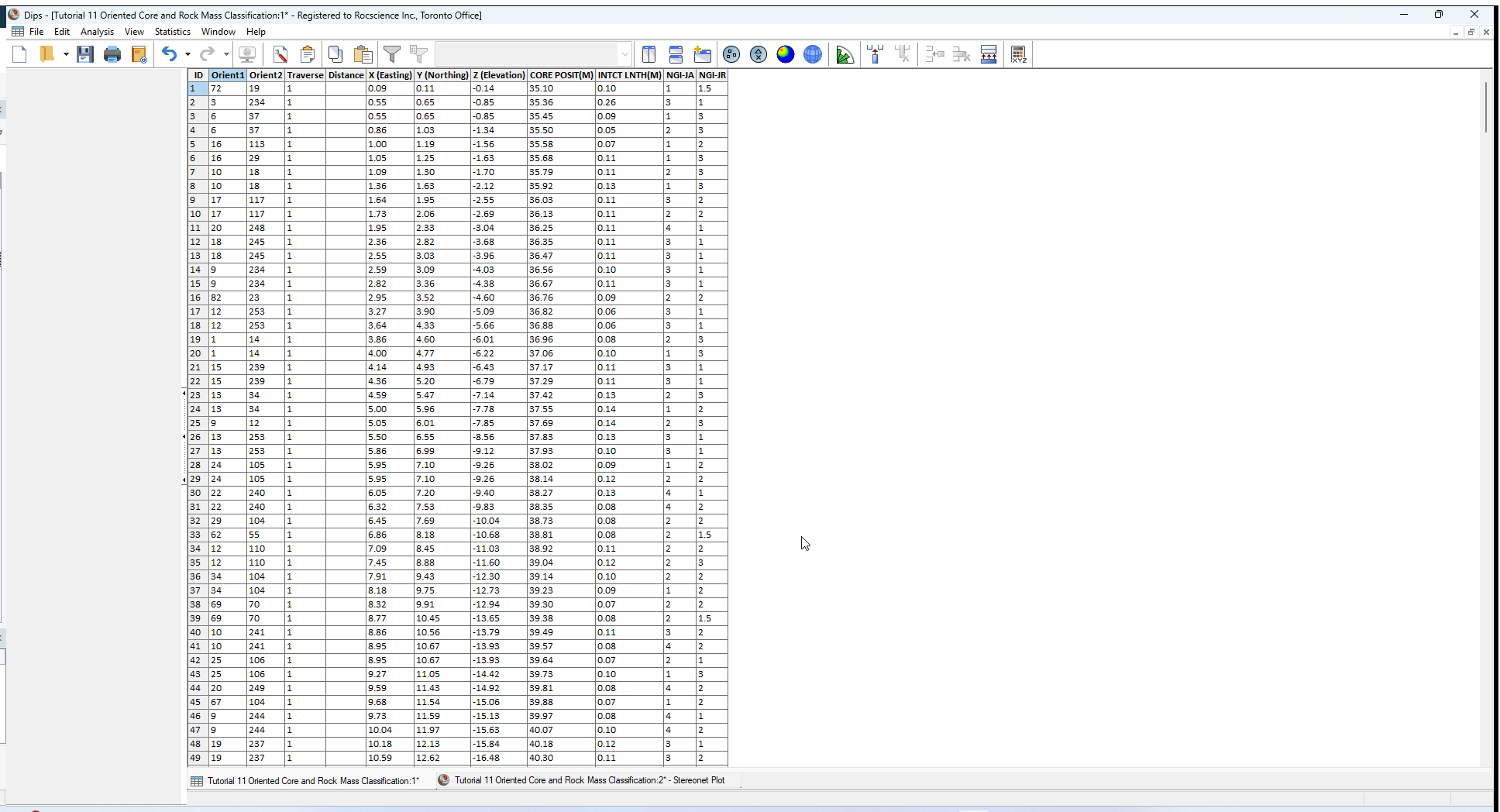Open the Scatter Plot view
1500x812 pixels.
[x=759, y=54]
